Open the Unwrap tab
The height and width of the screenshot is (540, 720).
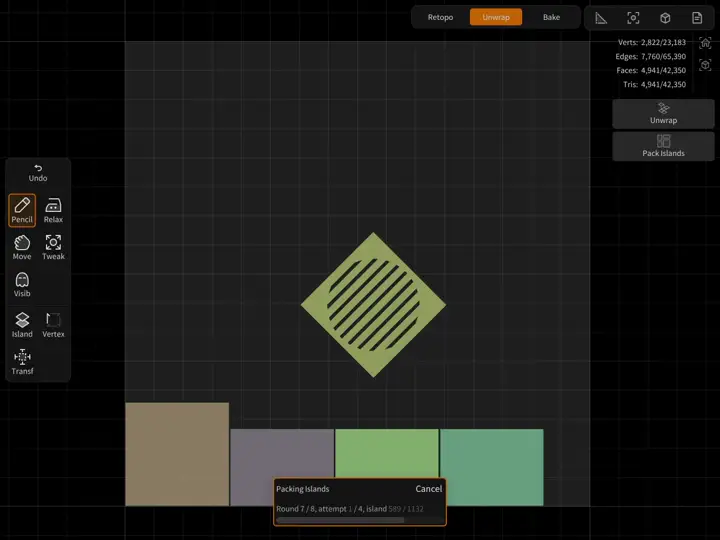(x=496, y=17)
